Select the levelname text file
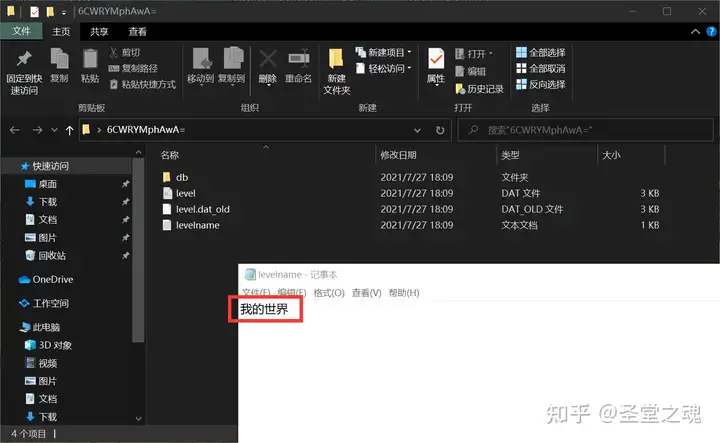Screen dimensions: 720x443 pos(197,225)
